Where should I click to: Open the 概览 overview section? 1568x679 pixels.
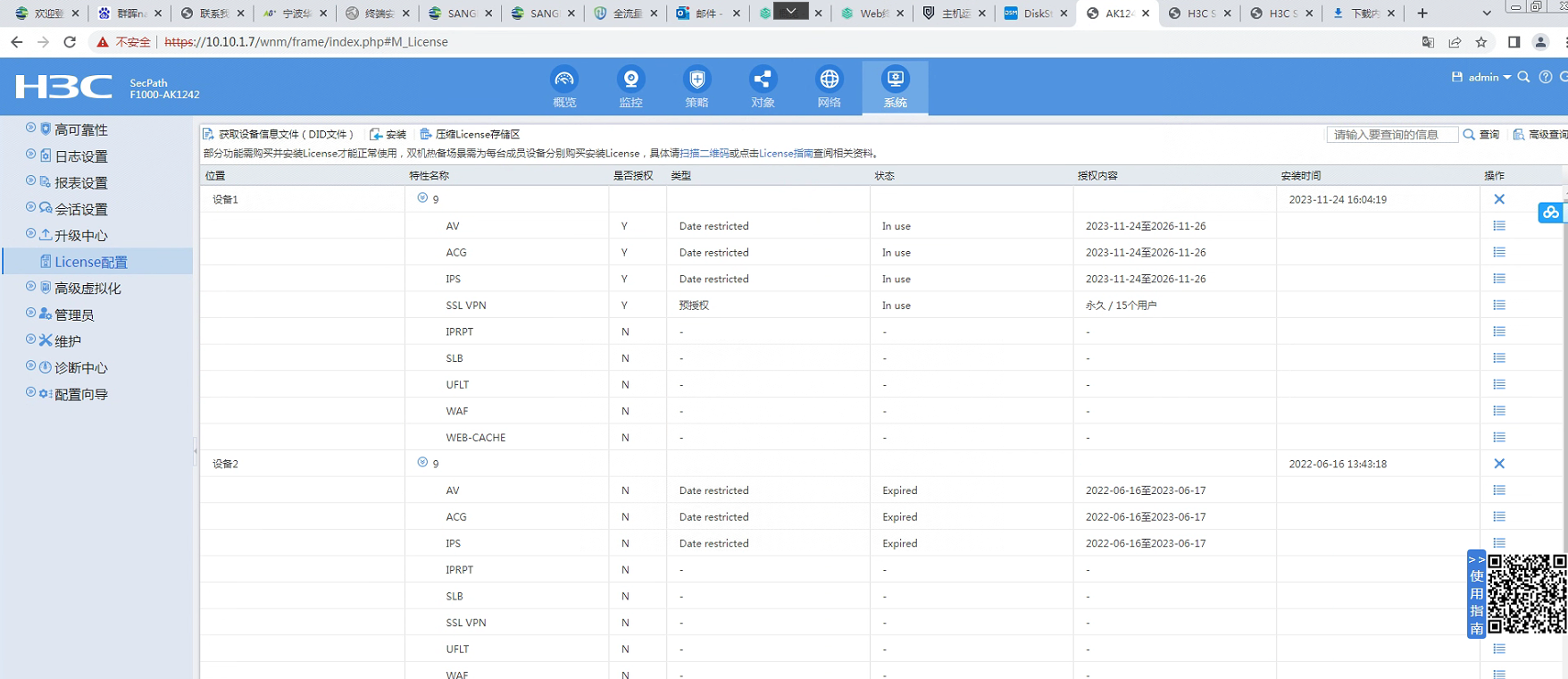coord(564,88)
